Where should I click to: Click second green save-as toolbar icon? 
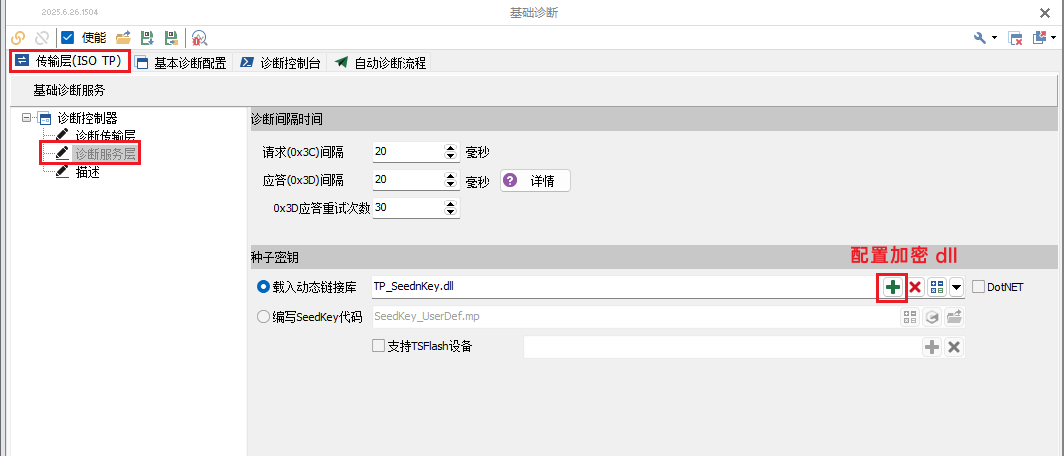(x=172, y=38)
